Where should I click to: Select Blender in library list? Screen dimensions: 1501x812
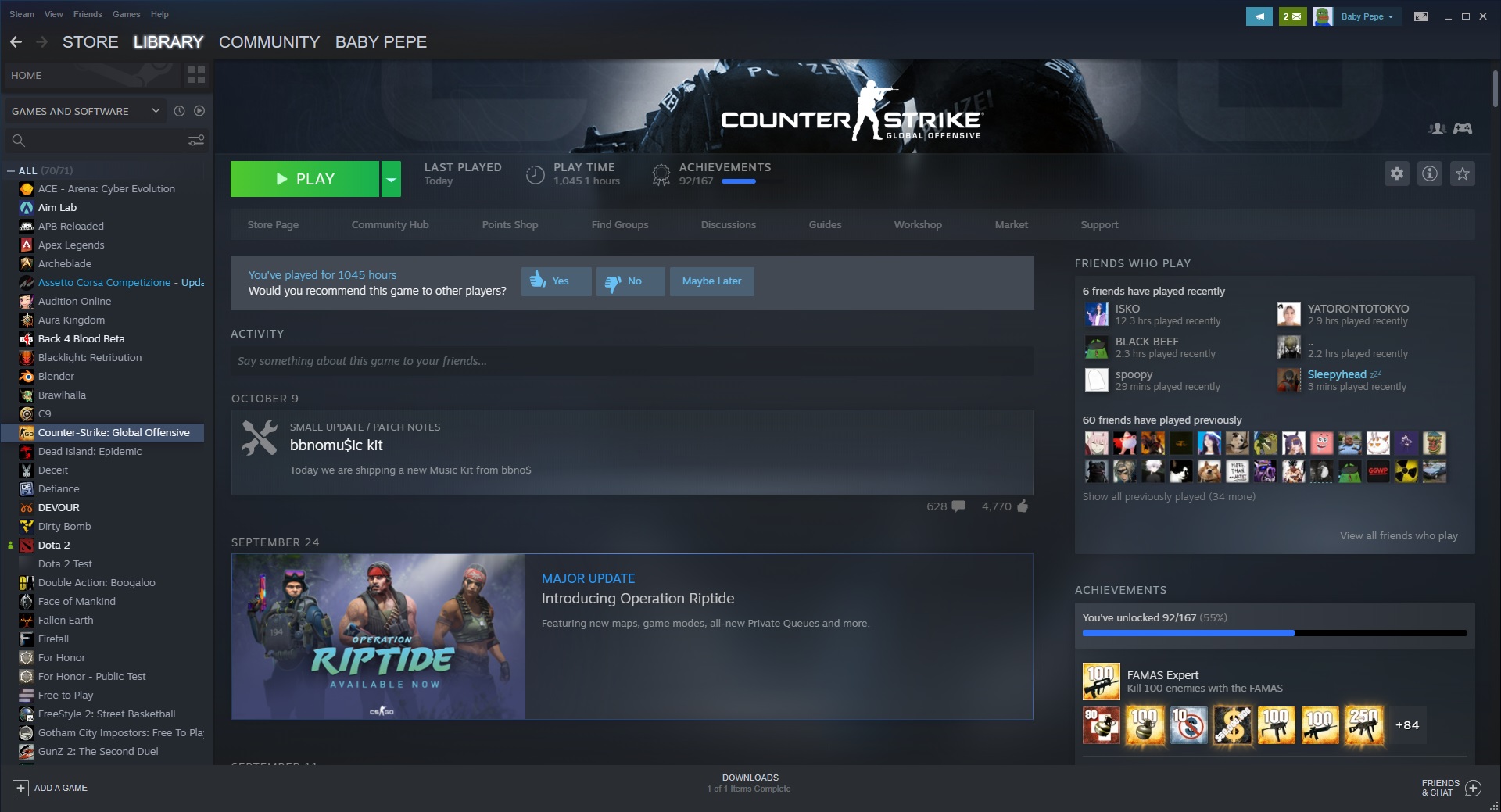[x=103, y=377]
